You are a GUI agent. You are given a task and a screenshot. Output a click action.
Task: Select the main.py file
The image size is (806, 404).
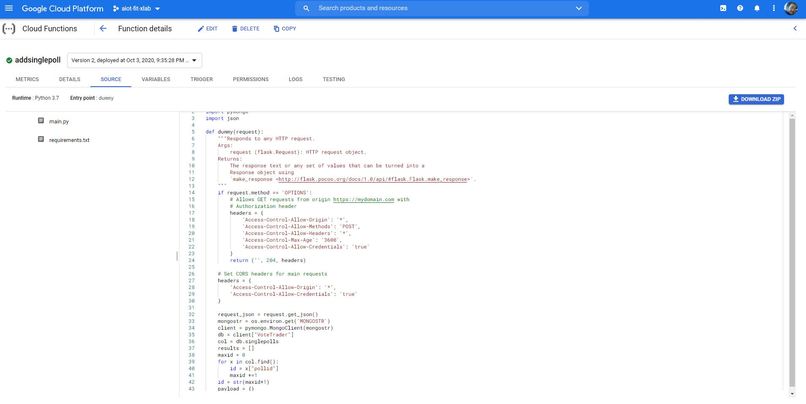(59, 122)
